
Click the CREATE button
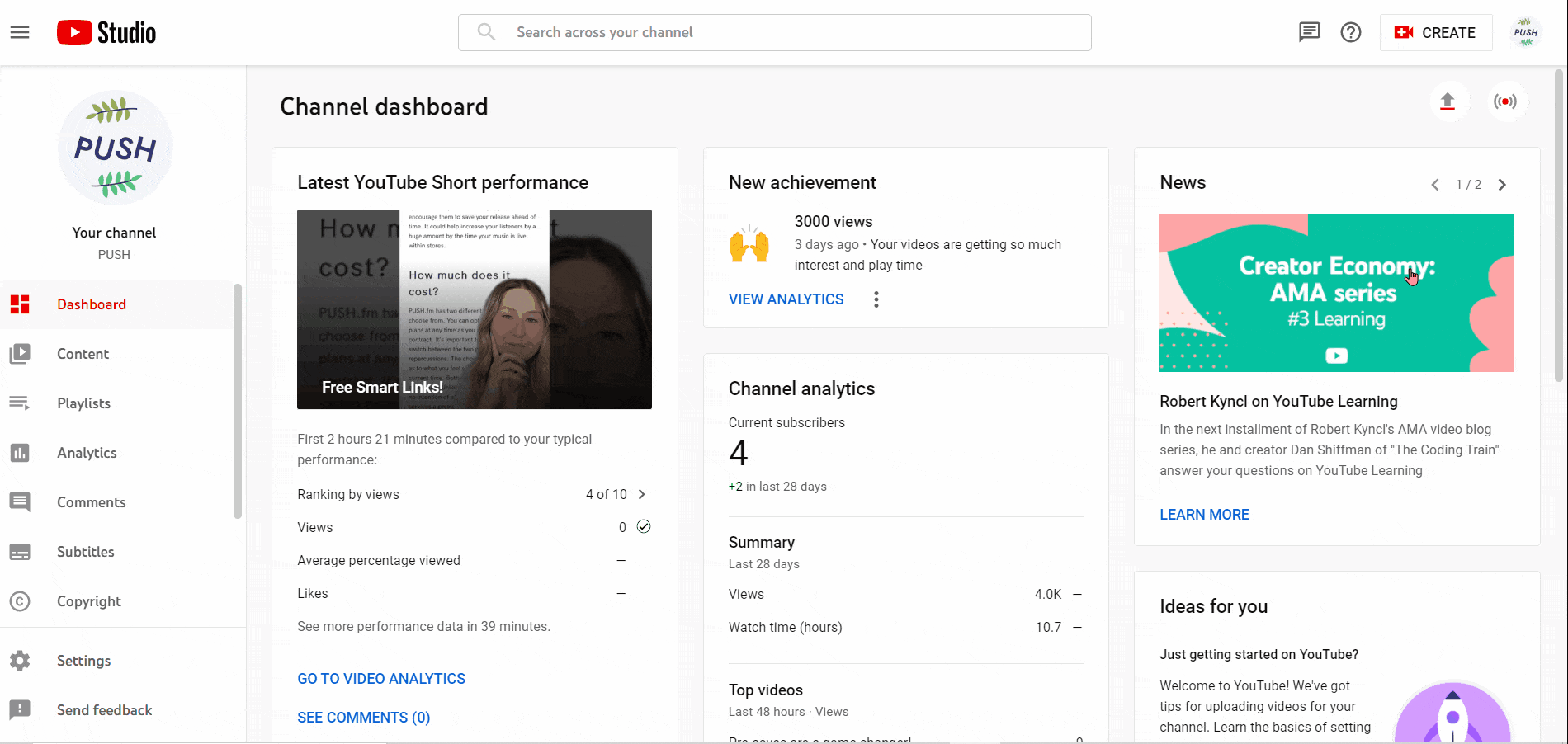1436,32
